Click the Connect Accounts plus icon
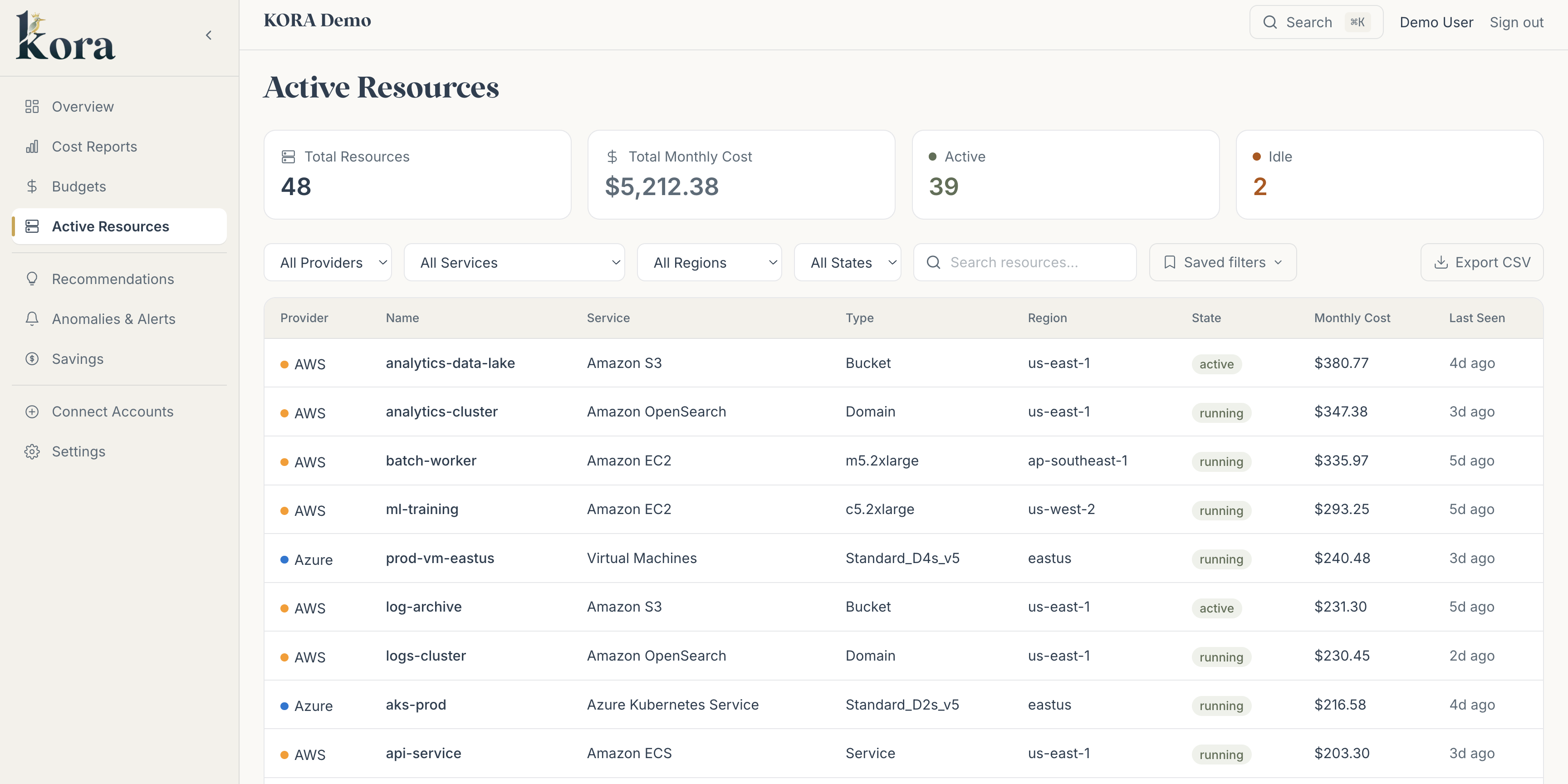This screenshot has width=1568, height=784. coord(32,412)
